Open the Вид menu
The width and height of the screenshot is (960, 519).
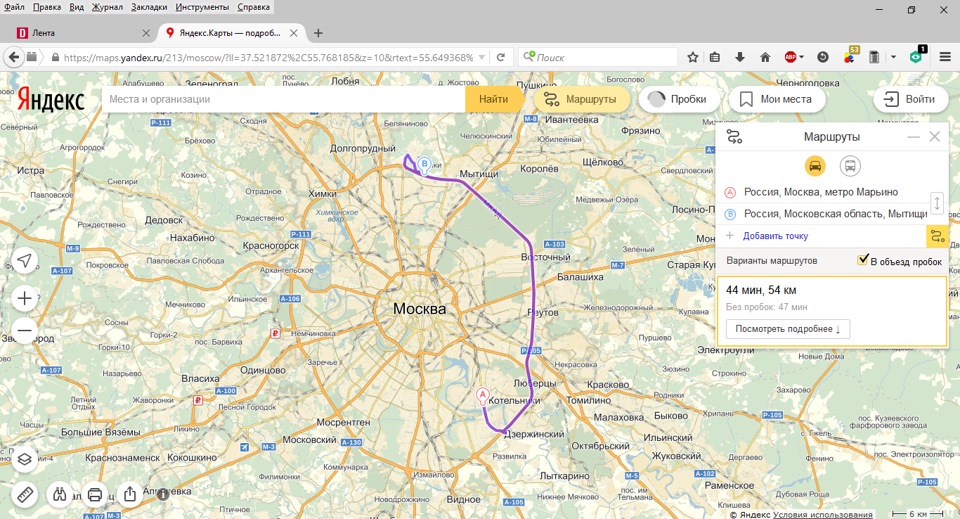[77, 7]
